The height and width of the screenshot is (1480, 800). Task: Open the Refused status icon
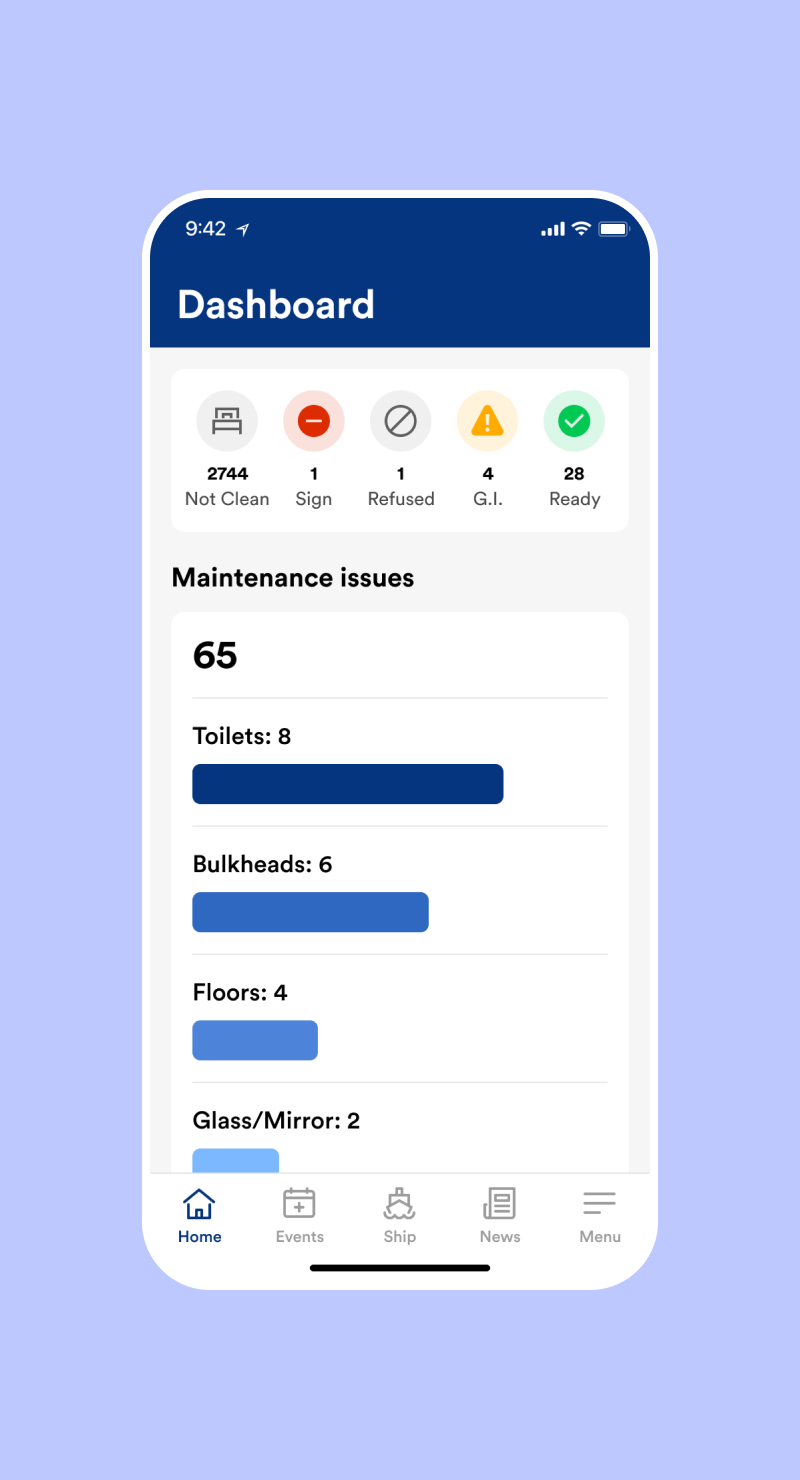click(401, 421)
